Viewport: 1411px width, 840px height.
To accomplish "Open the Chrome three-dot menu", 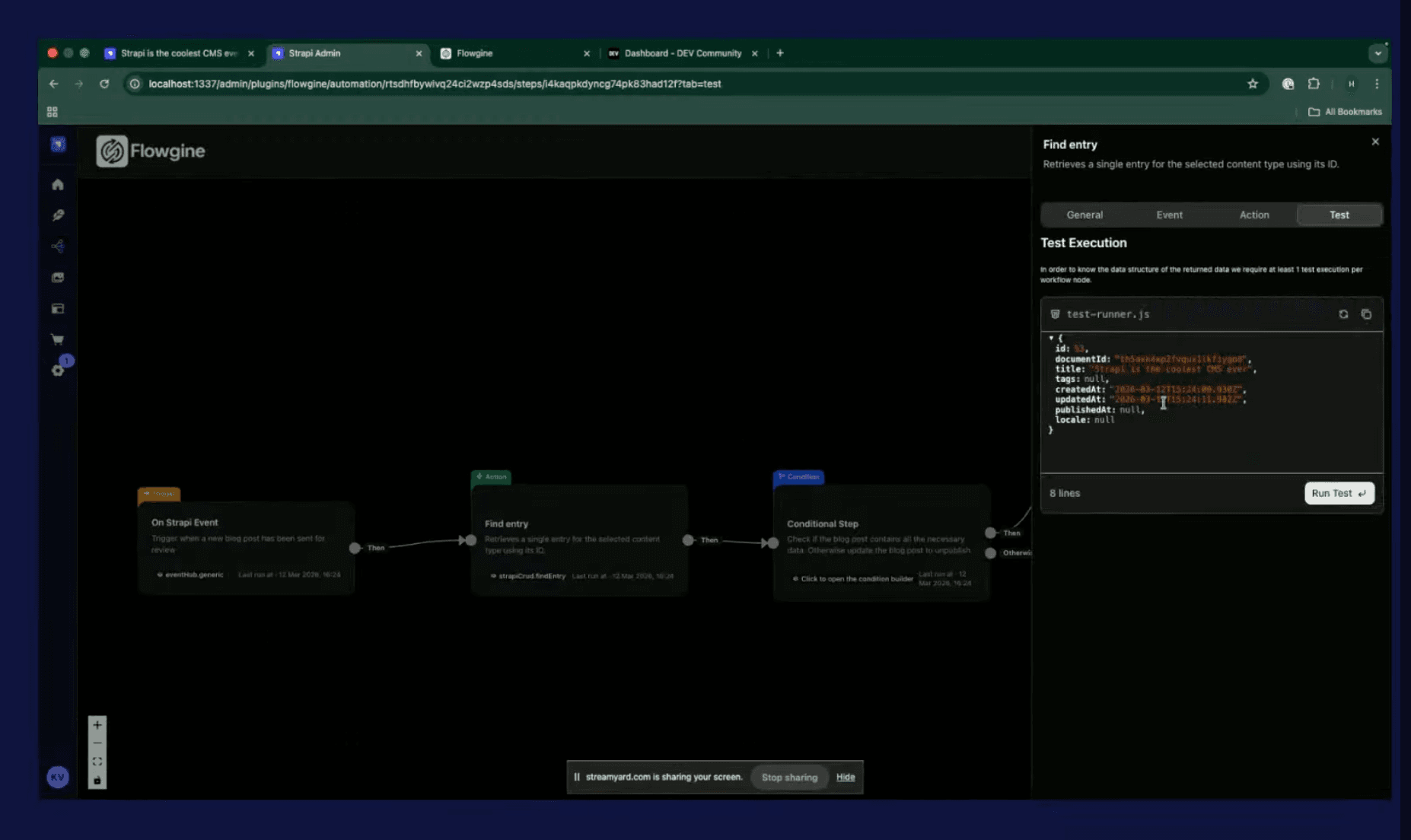I will [1377, 84].
